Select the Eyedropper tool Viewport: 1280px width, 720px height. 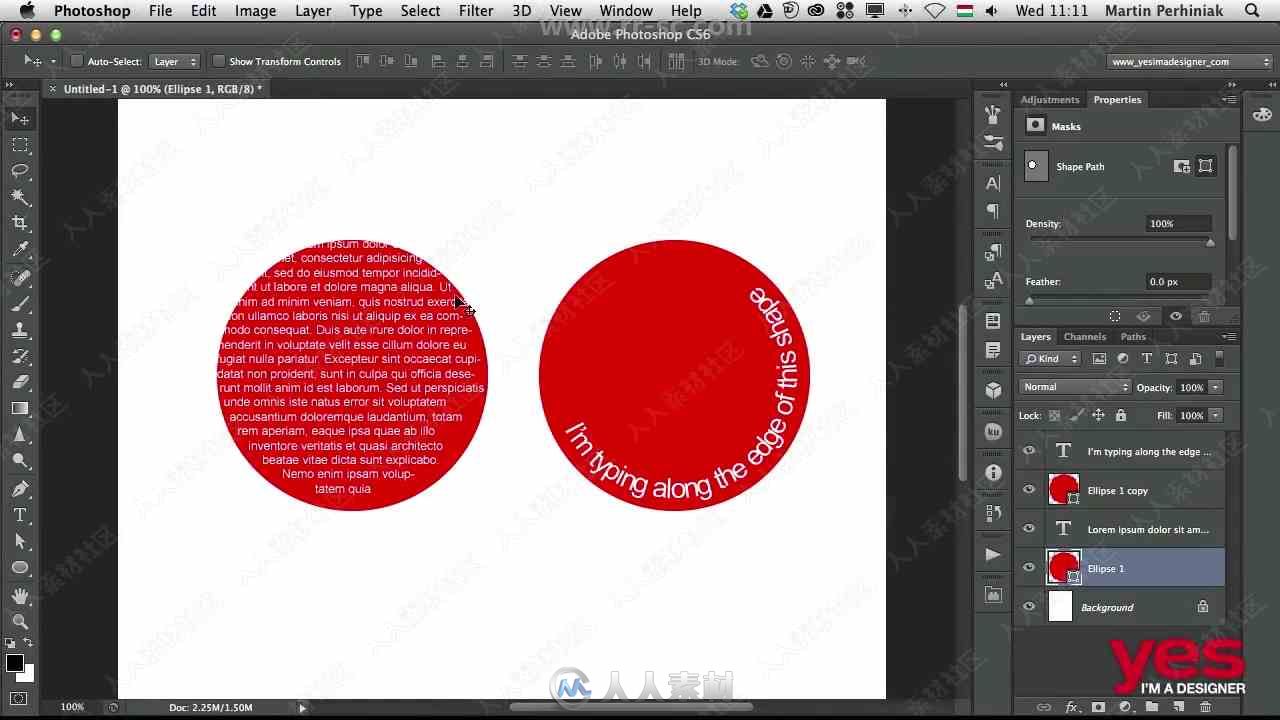click(x=20, y=250)
